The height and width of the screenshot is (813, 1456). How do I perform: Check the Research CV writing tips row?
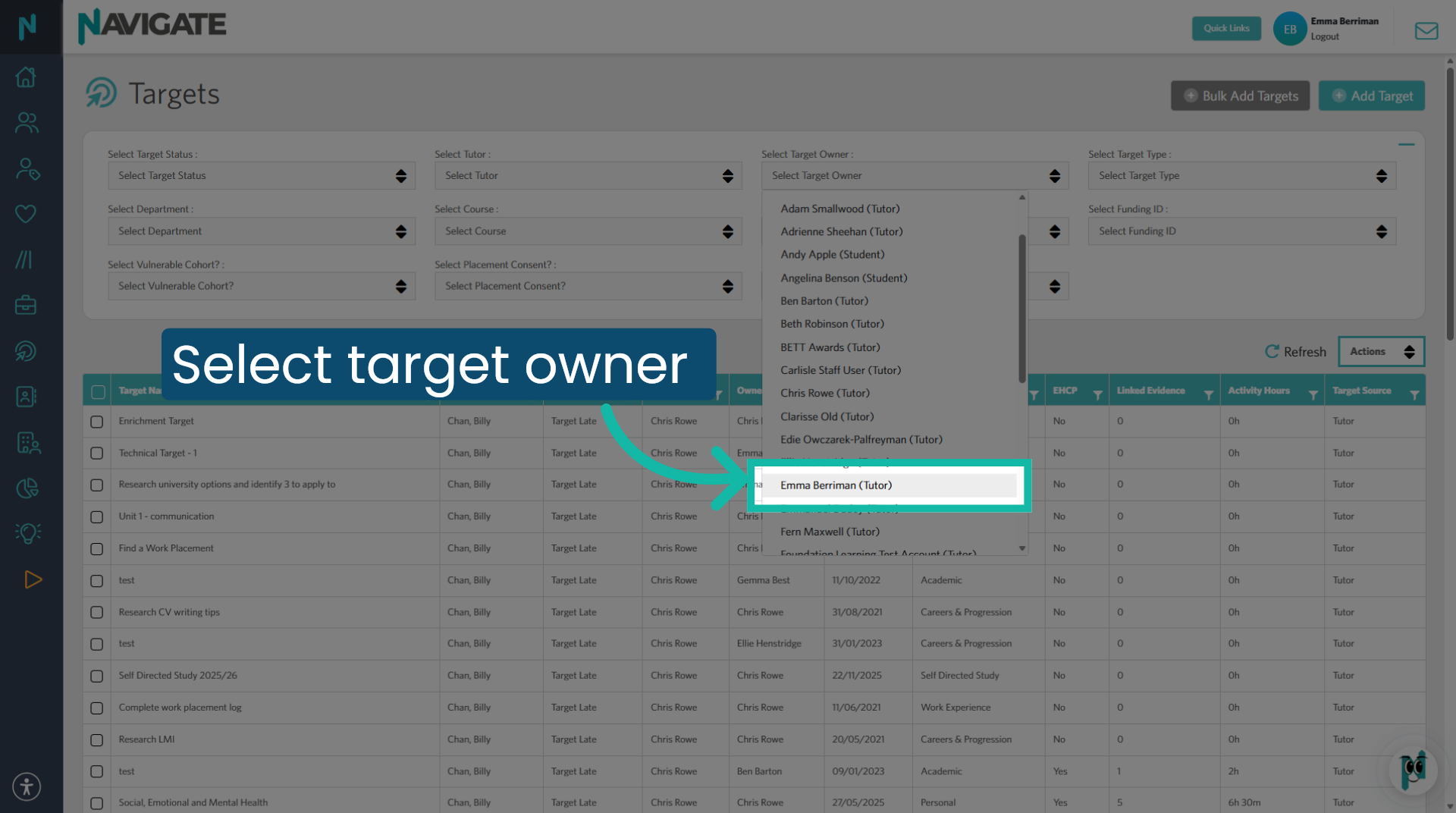96,613
